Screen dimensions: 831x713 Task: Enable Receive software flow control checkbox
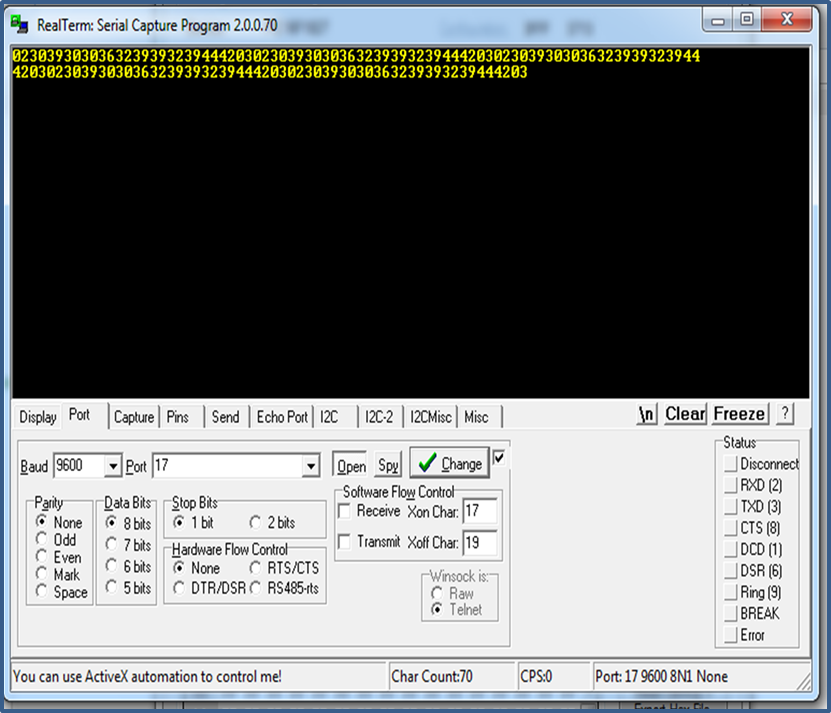click(x=344, y=511)
